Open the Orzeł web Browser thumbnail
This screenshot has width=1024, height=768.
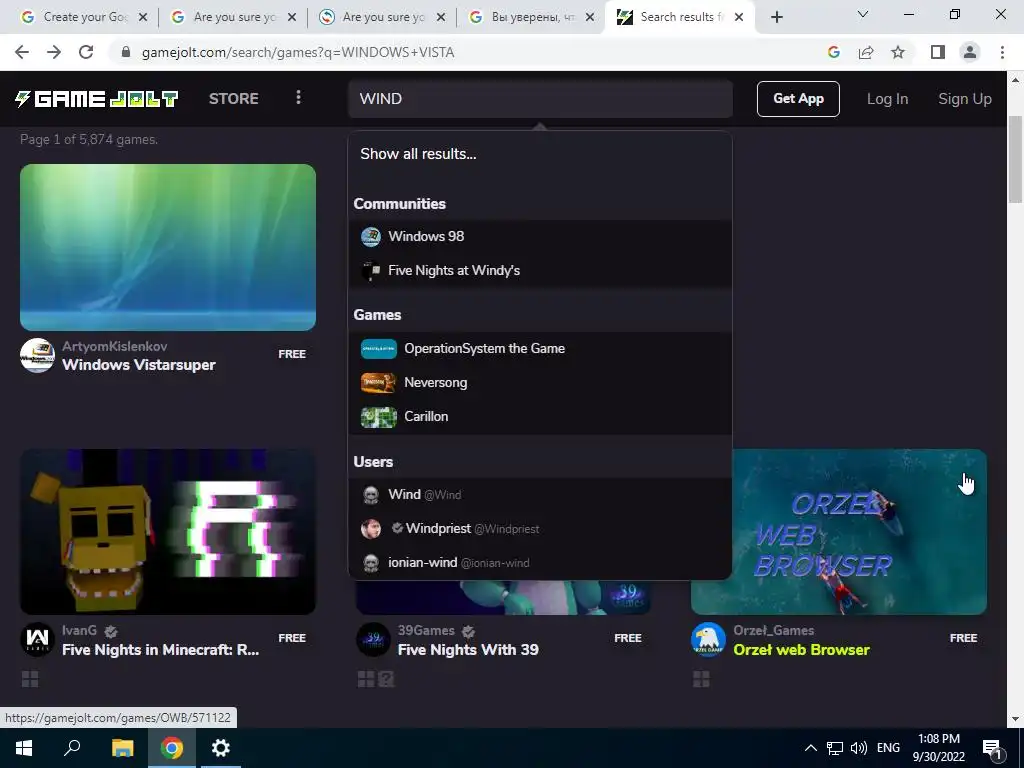[858, 532]
